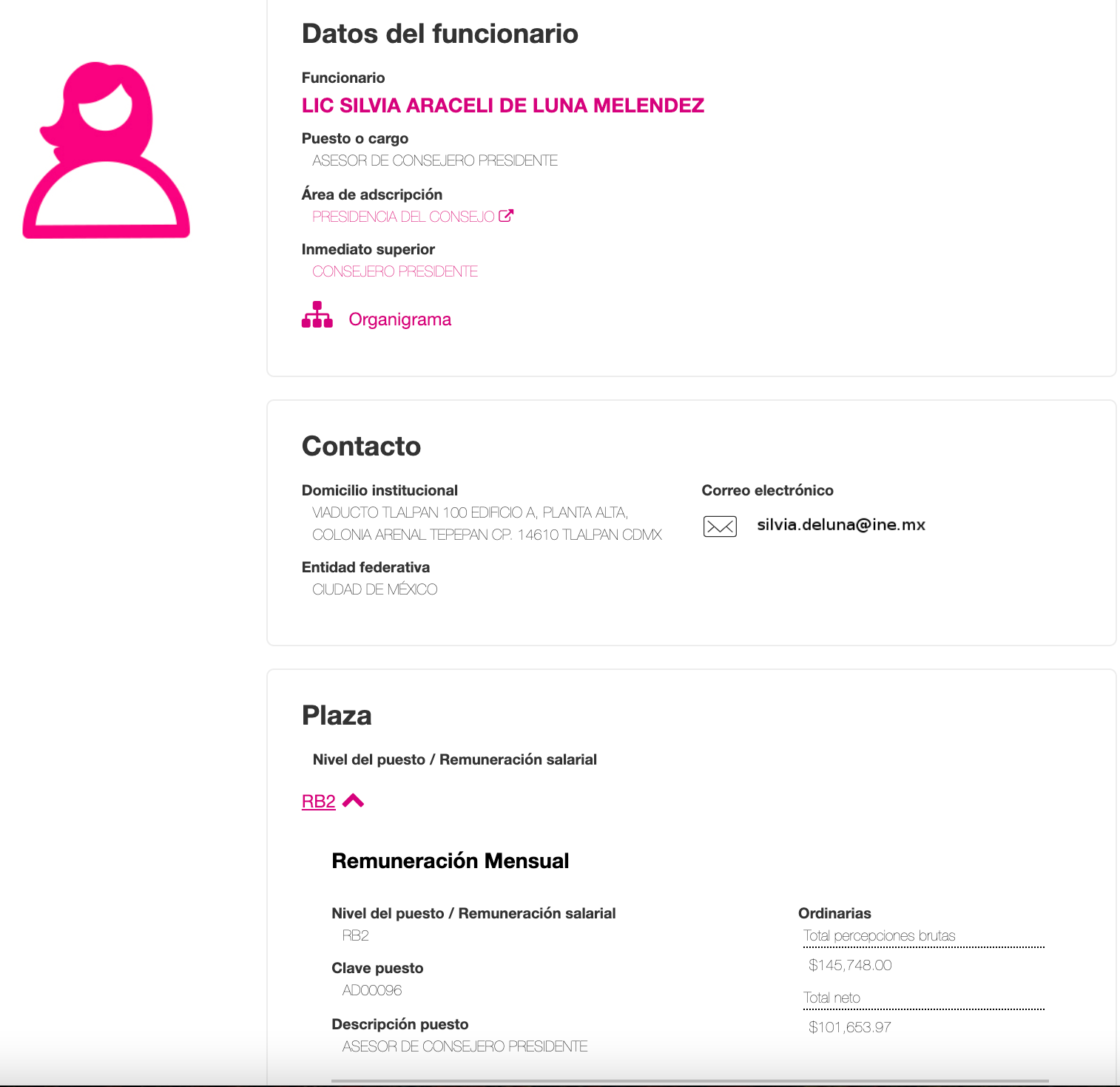Click the envelope email icon

[719, 526]
